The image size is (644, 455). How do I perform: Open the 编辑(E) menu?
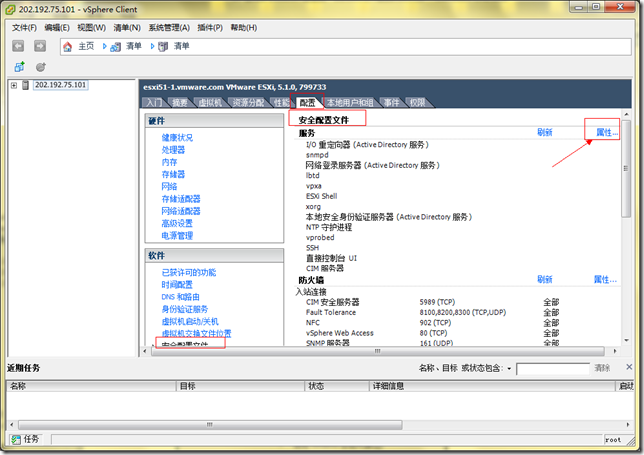coord(57,28)
